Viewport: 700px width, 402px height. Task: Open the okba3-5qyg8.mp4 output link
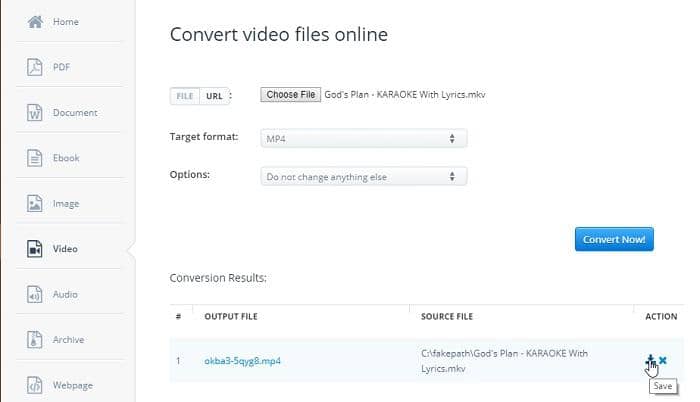coord(242,361)
